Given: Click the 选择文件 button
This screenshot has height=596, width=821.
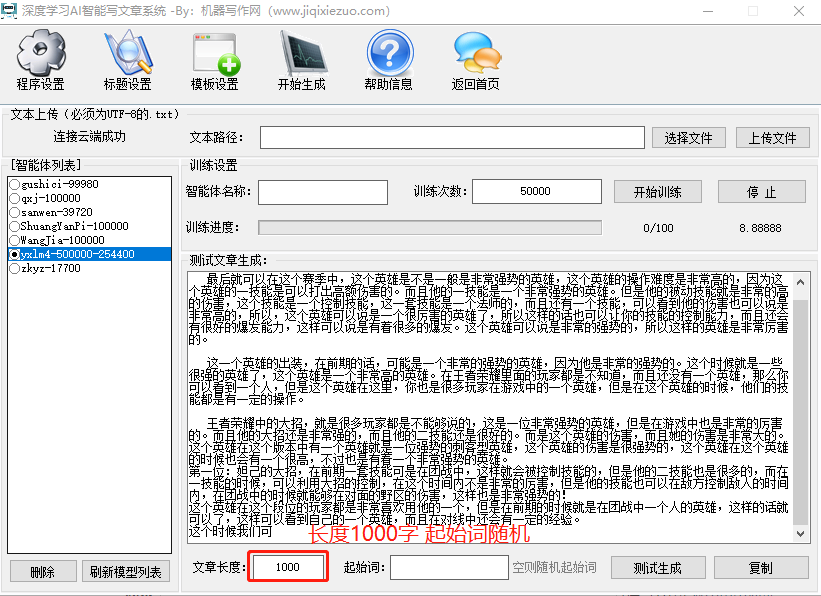Looking at the screenshot, I should tap(688, 138).
